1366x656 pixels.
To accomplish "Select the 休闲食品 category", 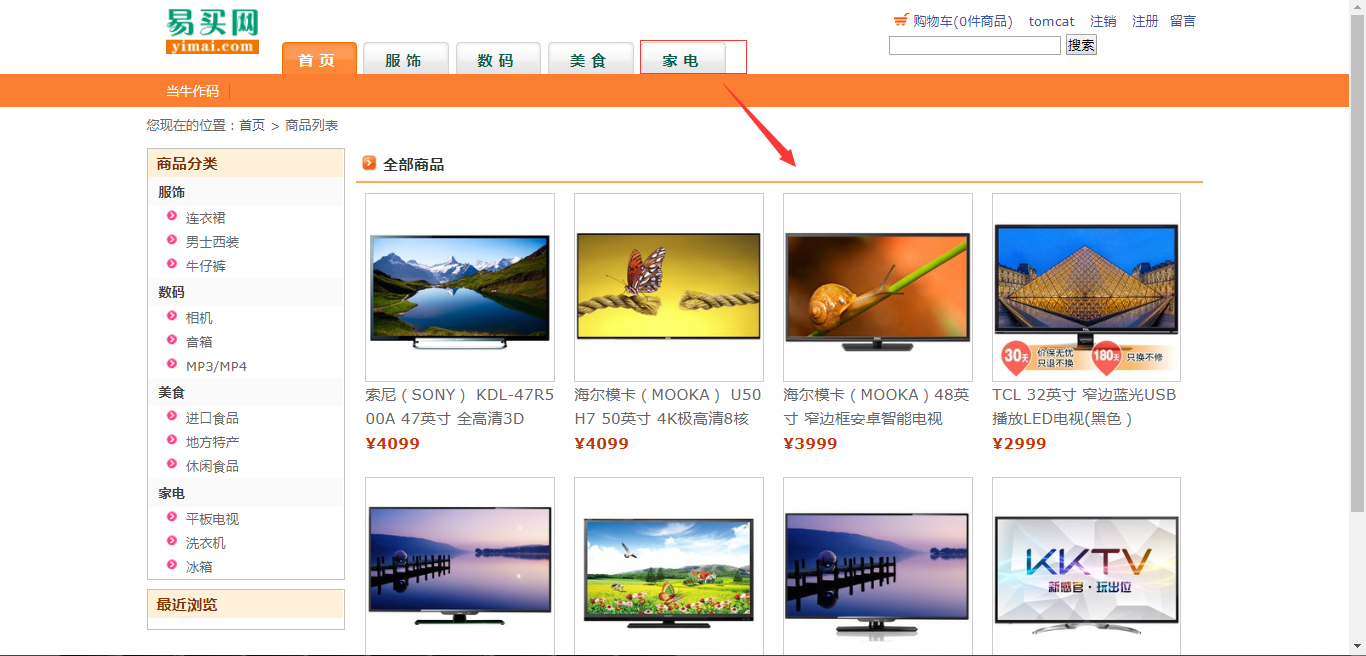I will click(213, 466).
